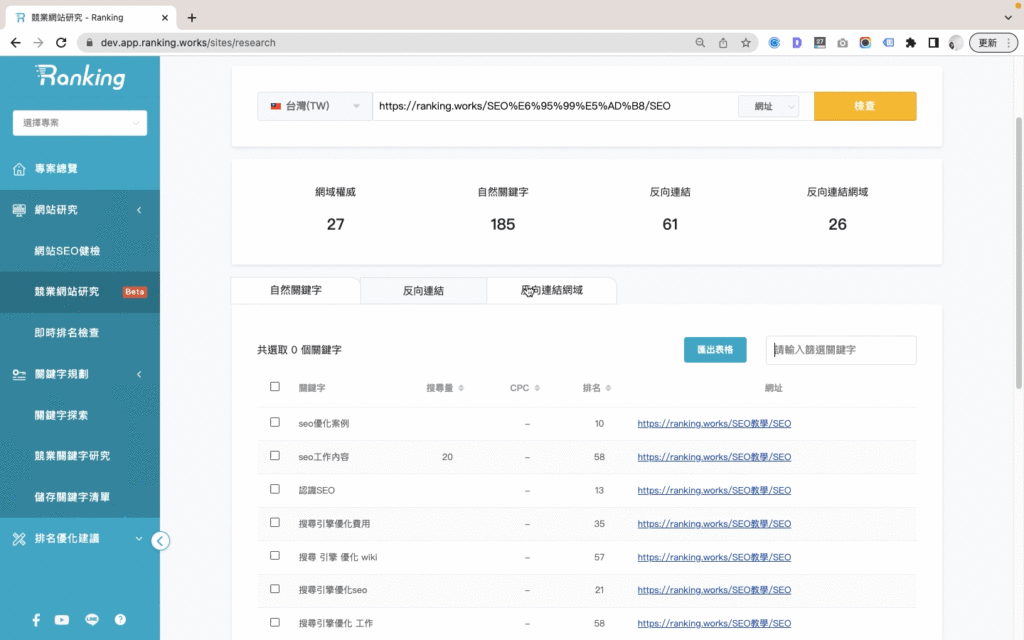The image size is (1024, 640).
Task: Open 競業網站研究 Beta in sidebar
Action: click(80, 292)
